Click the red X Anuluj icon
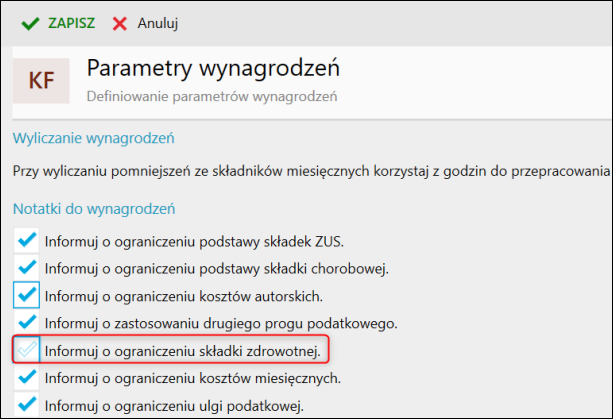The height and width of the screenshot is (419, 613). (x=120, y=23)
